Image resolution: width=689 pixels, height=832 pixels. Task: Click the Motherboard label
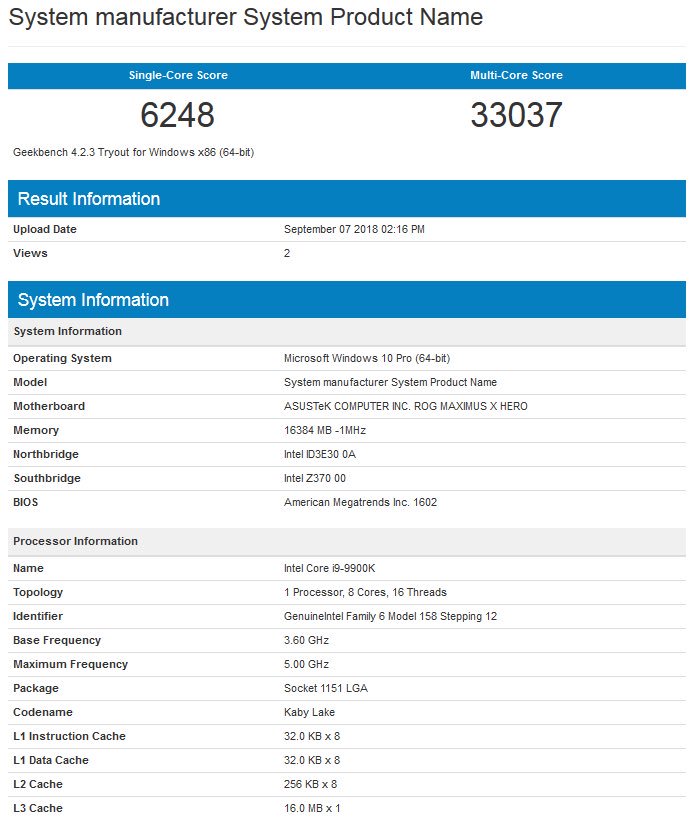click(49, 406)
